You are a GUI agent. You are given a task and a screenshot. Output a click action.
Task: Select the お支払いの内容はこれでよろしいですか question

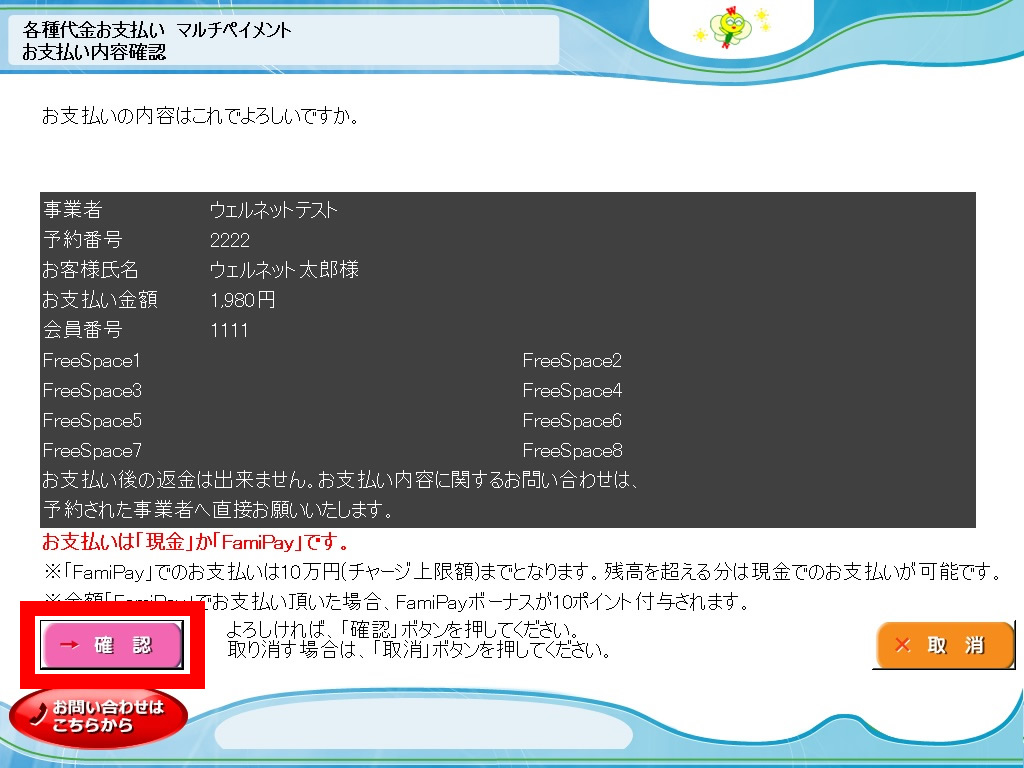click(x=200, y=116)
